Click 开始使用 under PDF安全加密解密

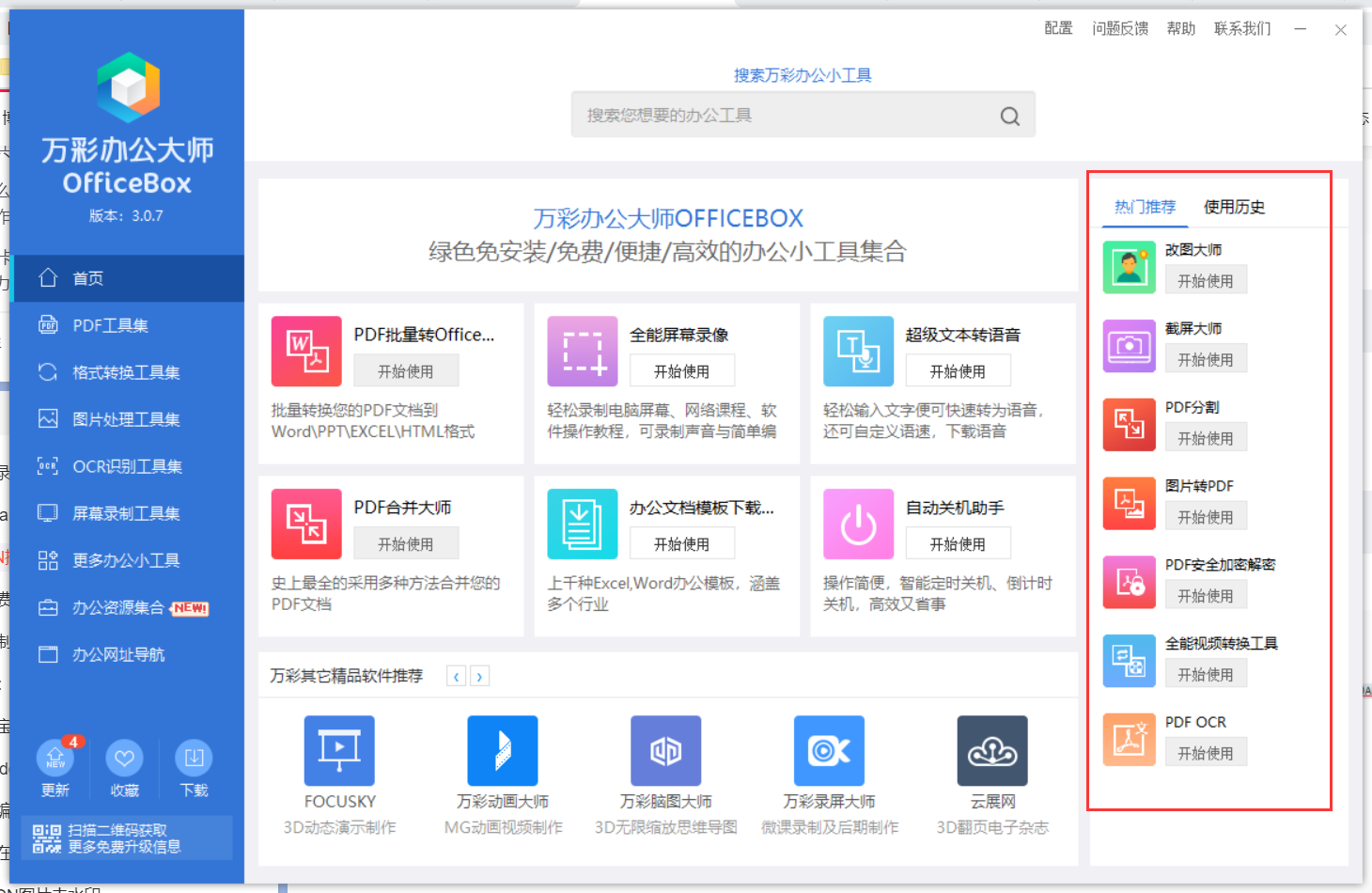[1206, 595]
